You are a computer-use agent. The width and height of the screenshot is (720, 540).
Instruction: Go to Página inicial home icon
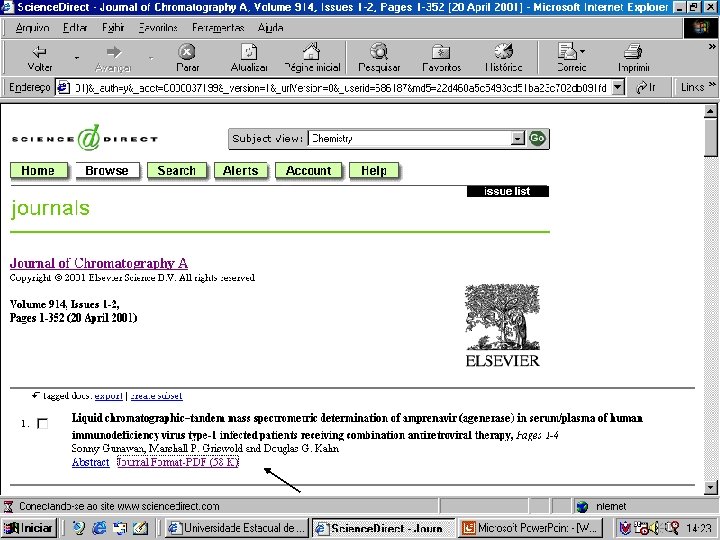[x=311, y=51]
